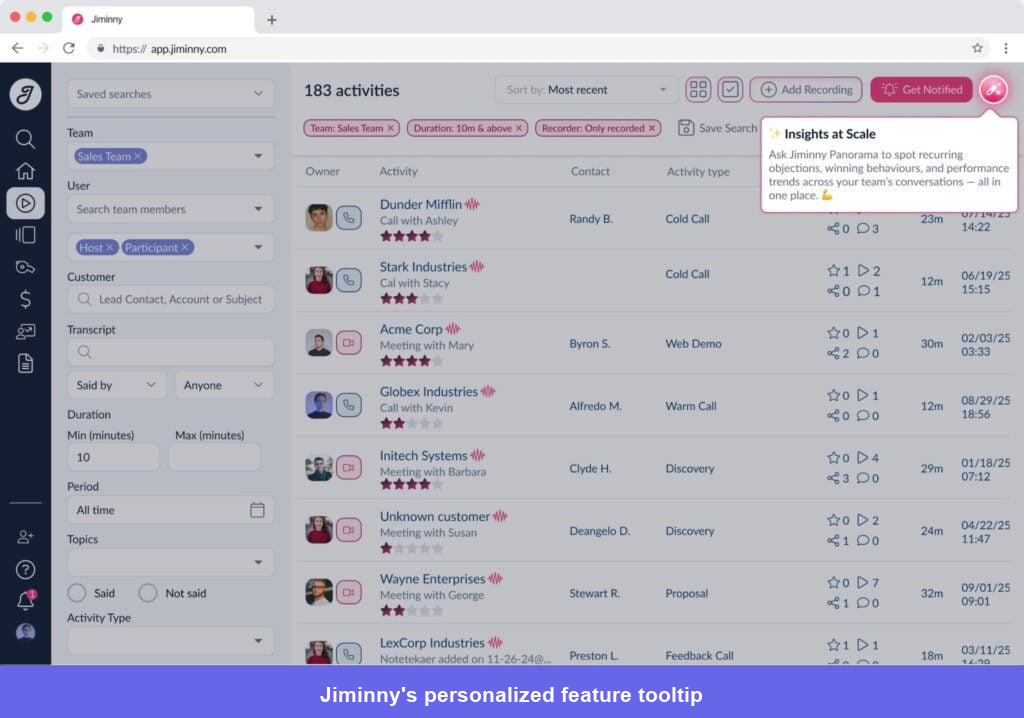Viewport: 1024px width, 718px height.
Task: Expand the Activity Type dropdown
Action: (171, 641)
